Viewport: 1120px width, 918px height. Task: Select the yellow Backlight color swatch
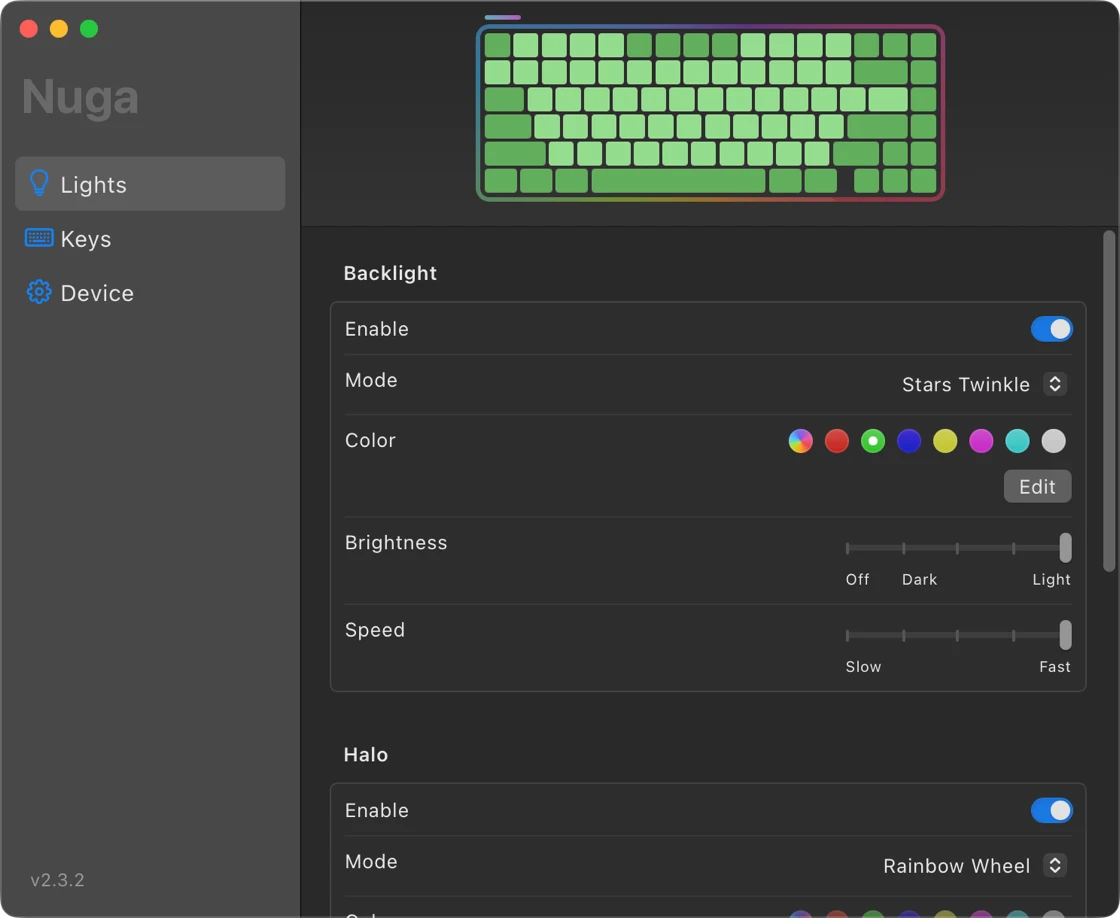945,441
